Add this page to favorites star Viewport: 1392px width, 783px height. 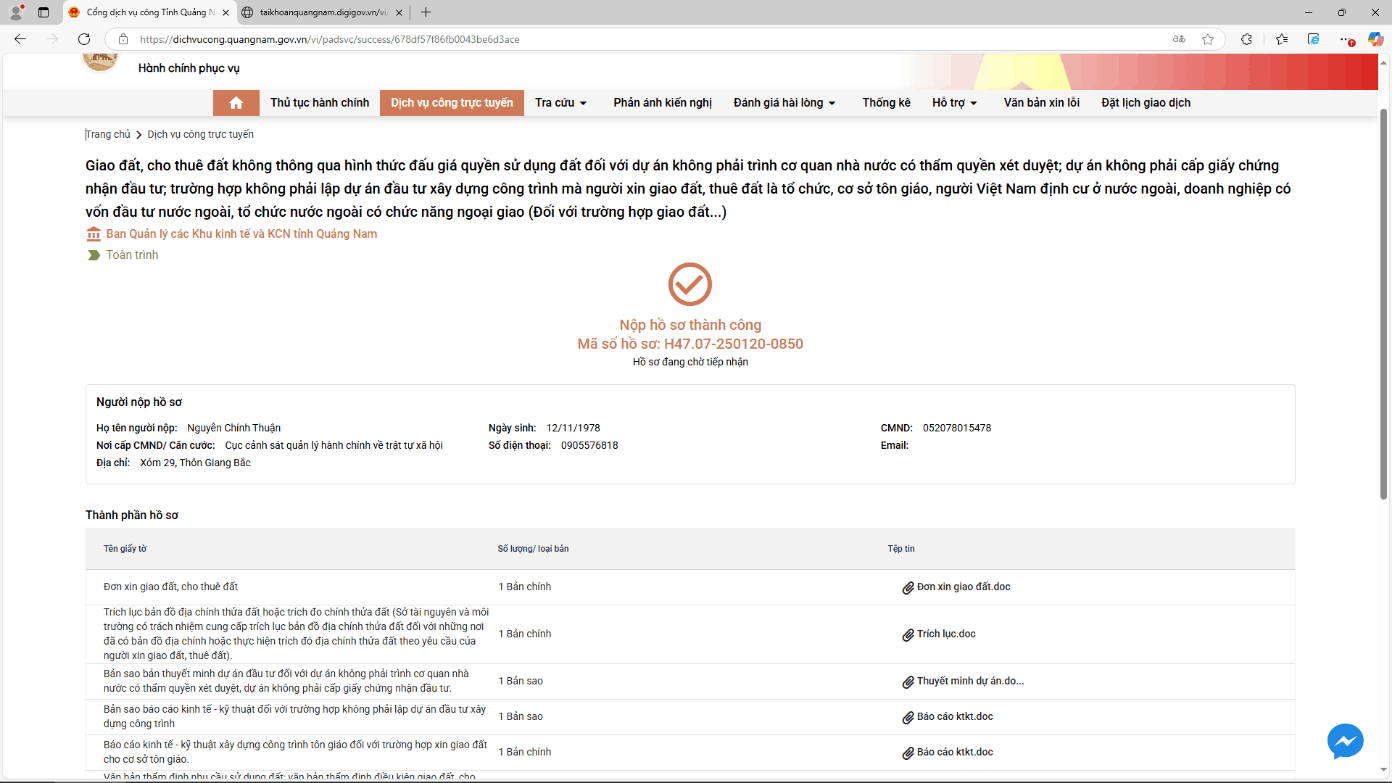coord(1208,39)
